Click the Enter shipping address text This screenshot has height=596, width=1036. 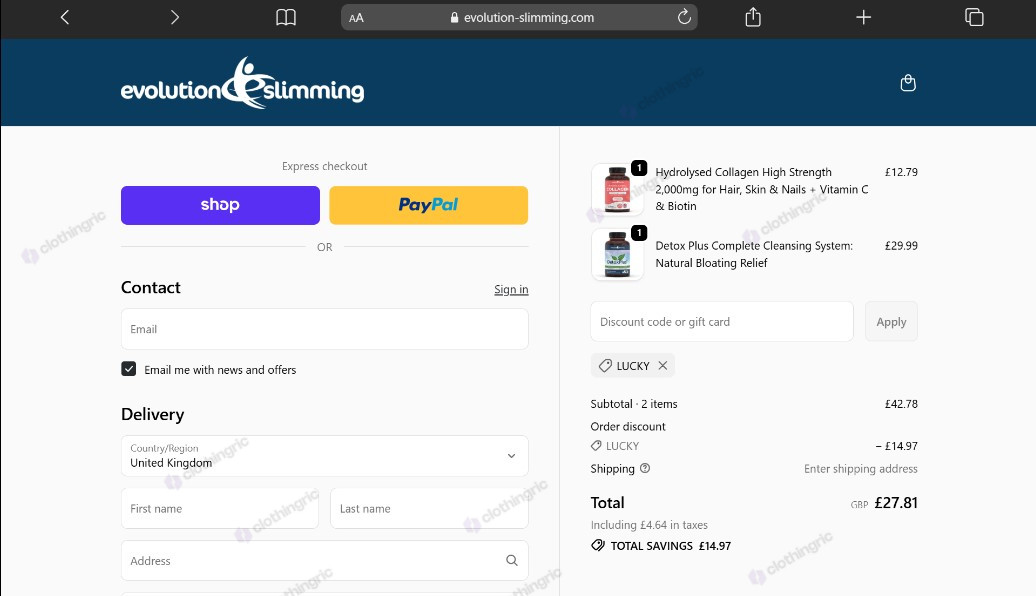(x=860, y=468)
